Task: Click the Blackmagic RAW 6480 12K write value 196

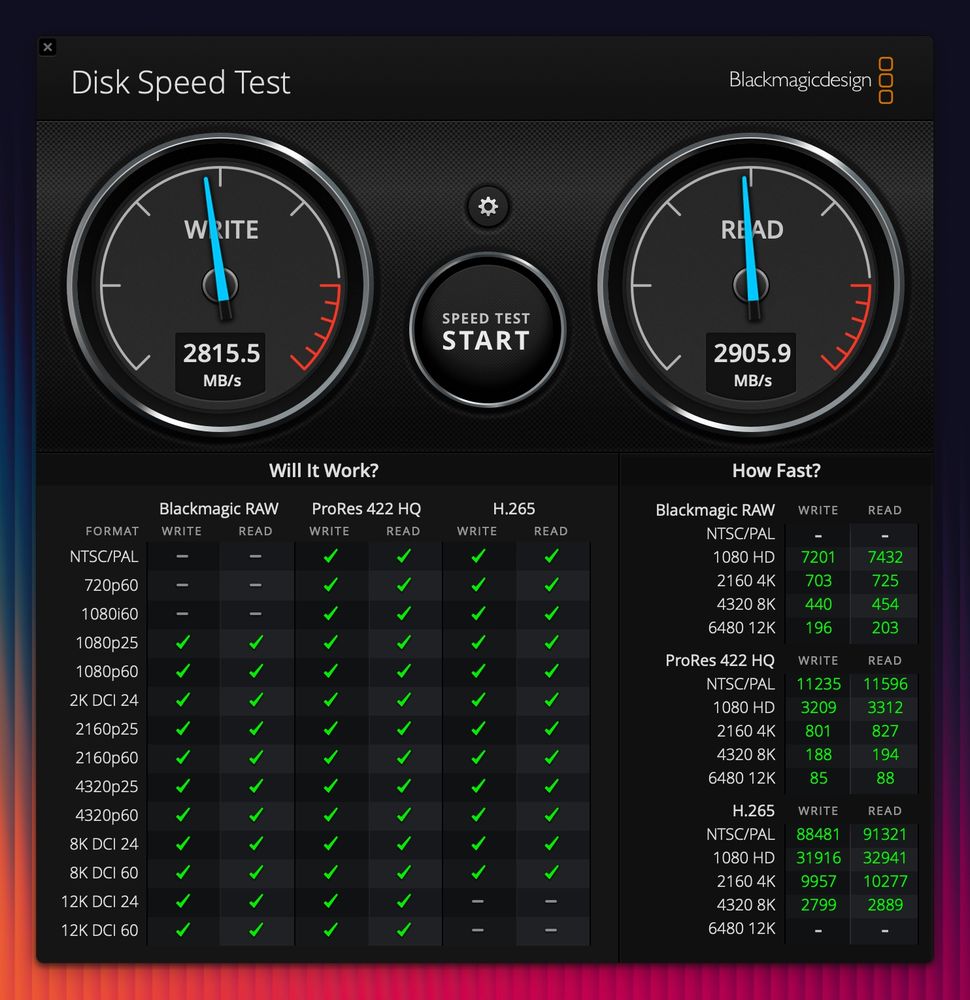Action: 818,628
